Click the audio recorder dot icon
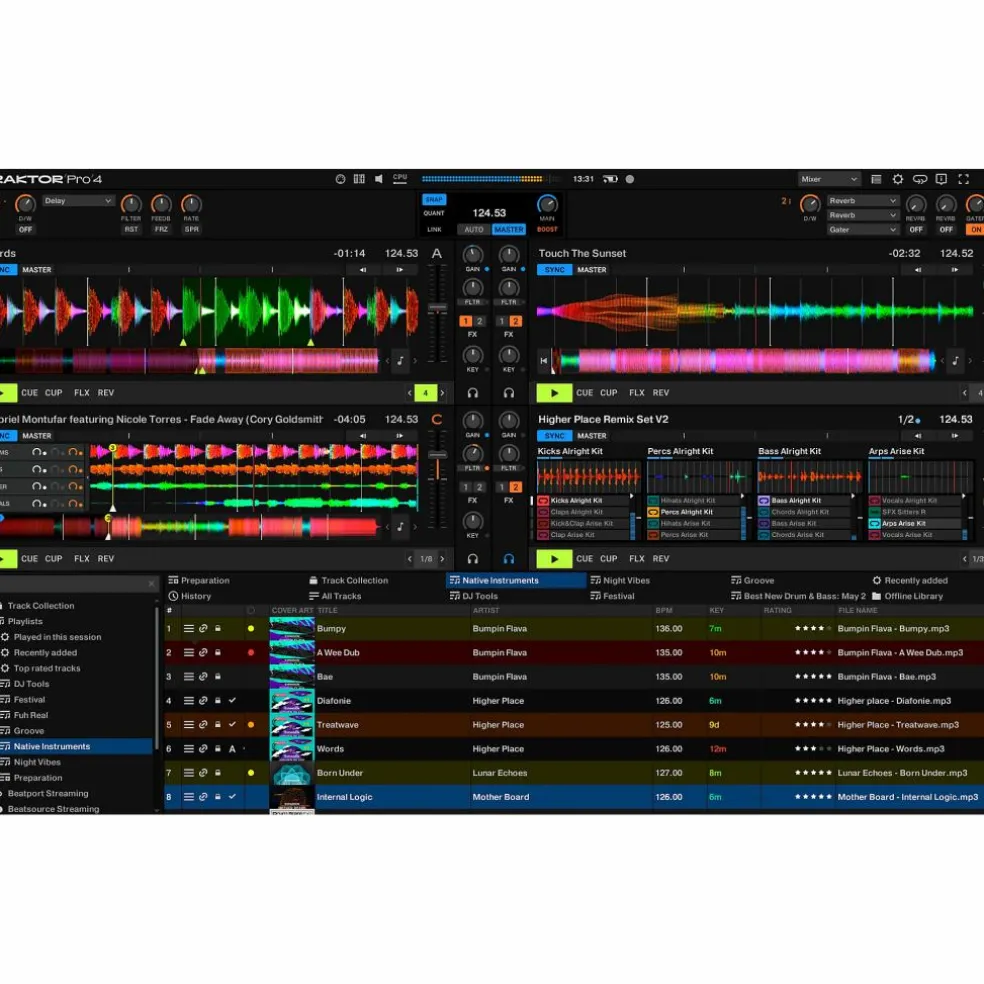The height and width of the screenshot is (984, 984). point(629,179)
